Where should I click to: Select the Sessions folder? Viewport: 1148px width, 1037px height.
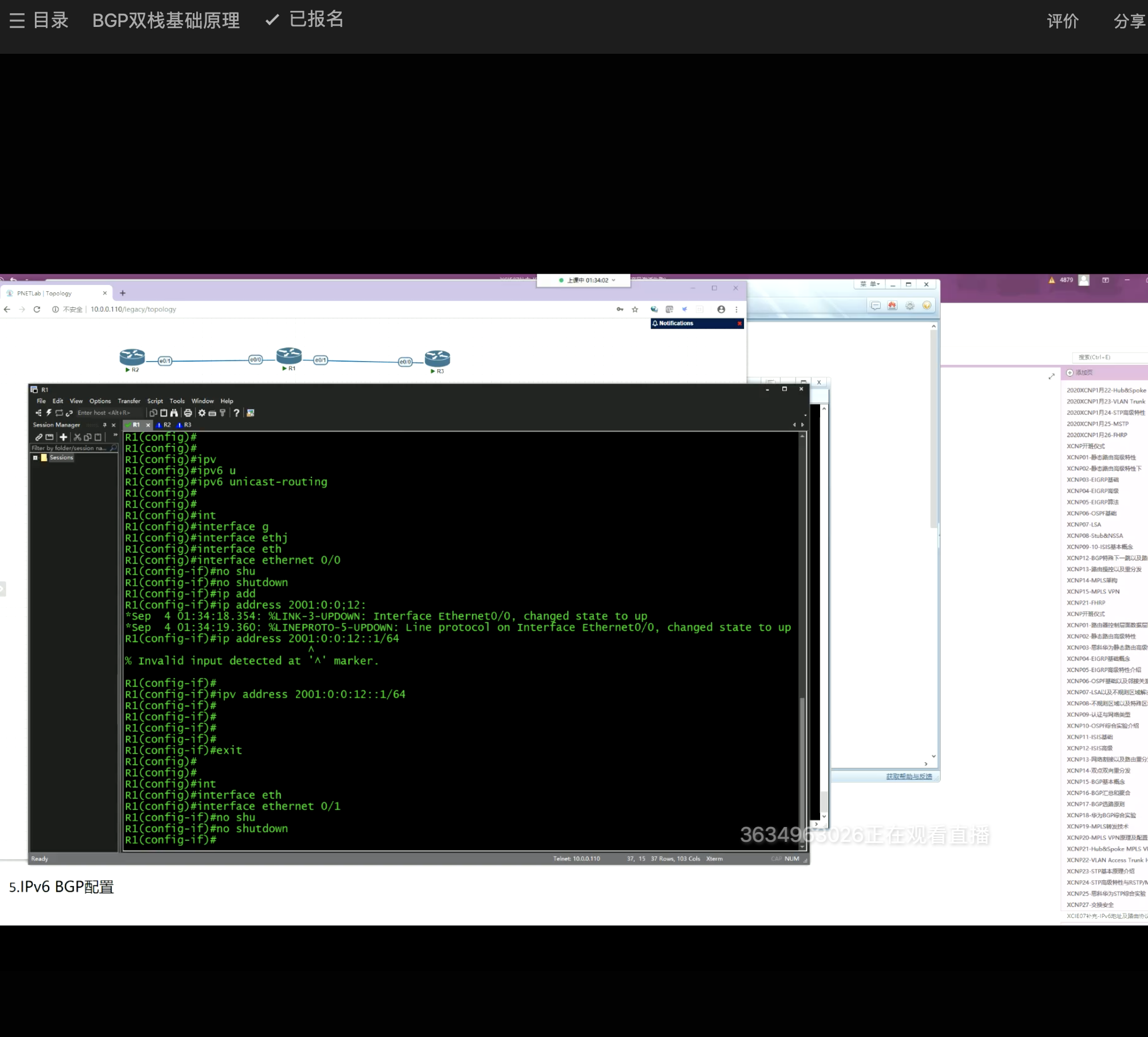61,457
